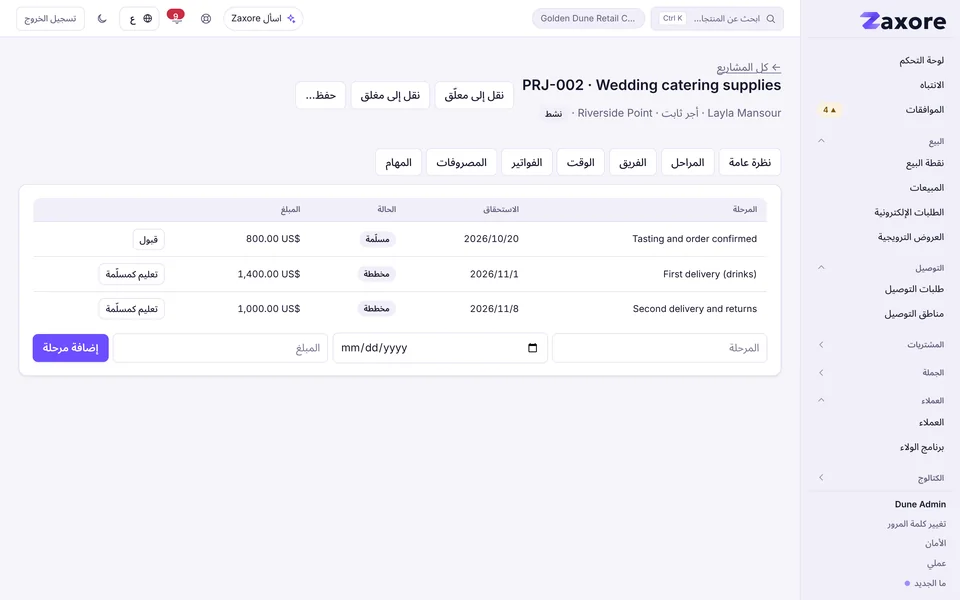Open العملاء customers page link
960x600 pixels.
931,422
